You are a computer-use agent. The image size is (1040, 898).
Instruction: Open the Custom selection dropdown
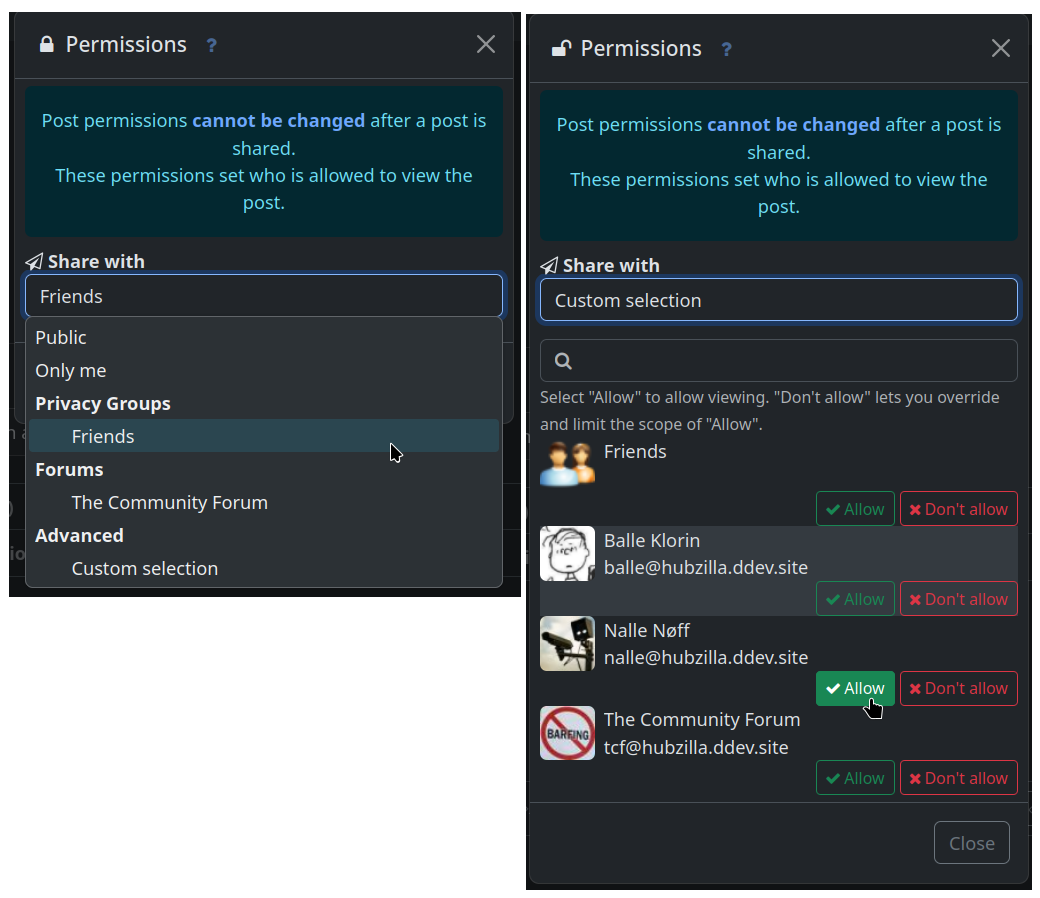tap(779, 299)
